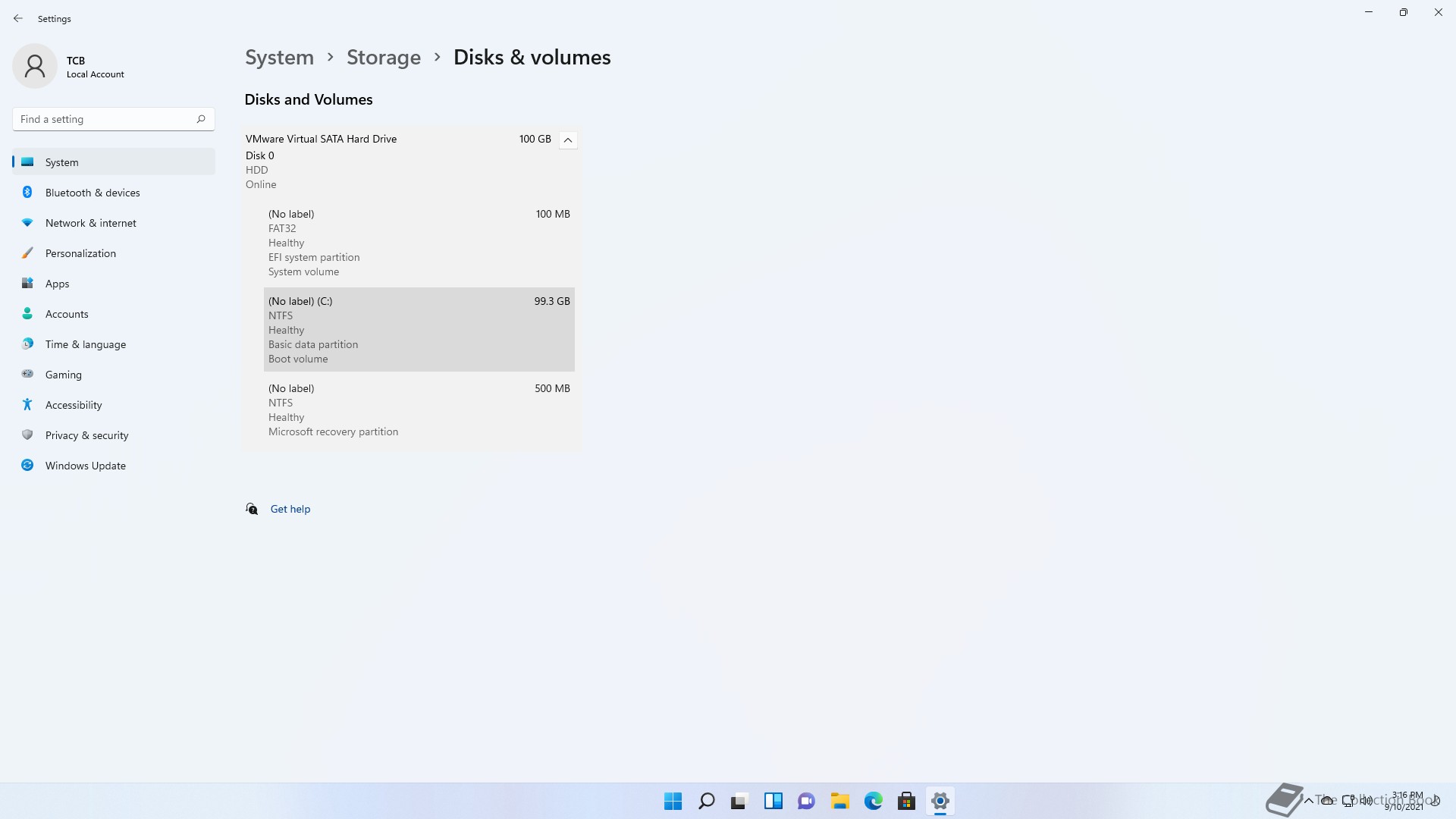The width and height of the screenshot is (1456, 819).
Task: Select the (No label) (C:) 99.3 GB volume
Action: point(419,330)
